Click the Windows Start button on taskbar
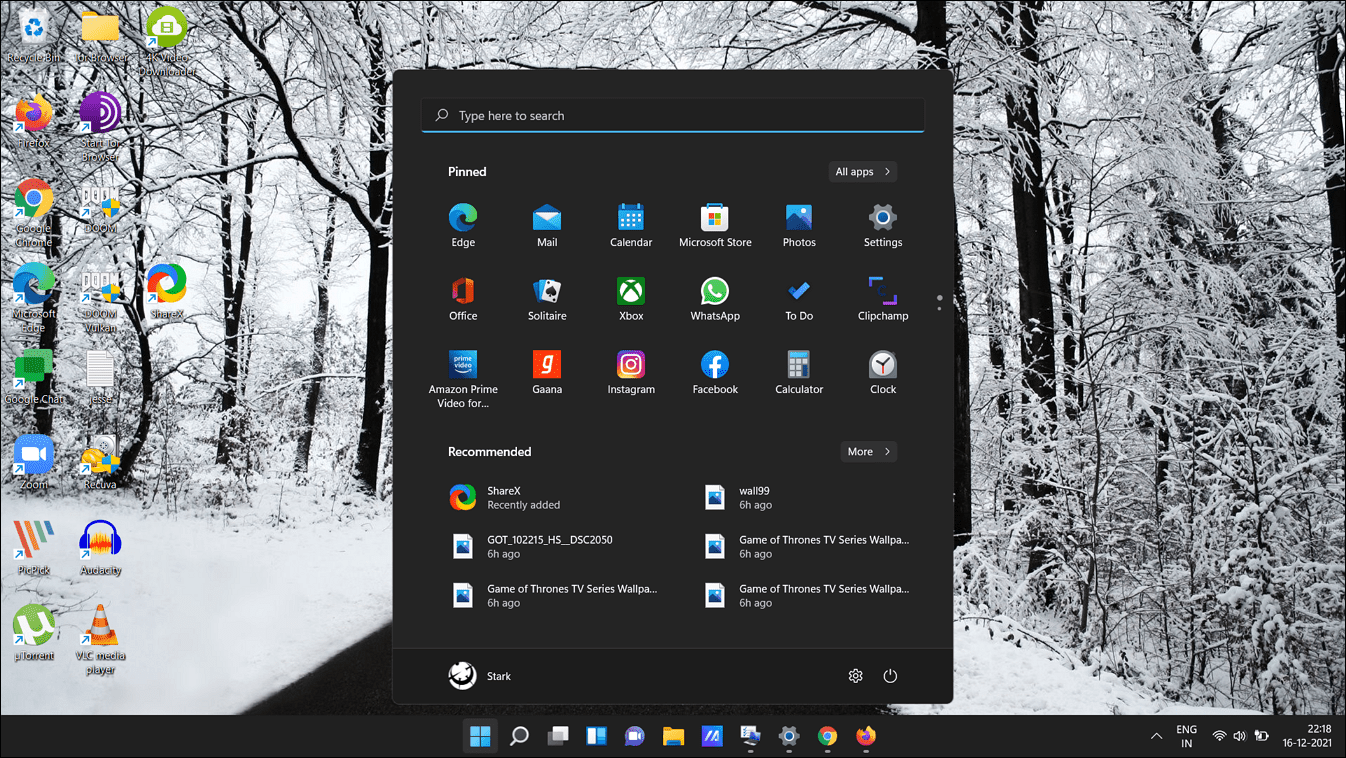 tap(480, 737)
